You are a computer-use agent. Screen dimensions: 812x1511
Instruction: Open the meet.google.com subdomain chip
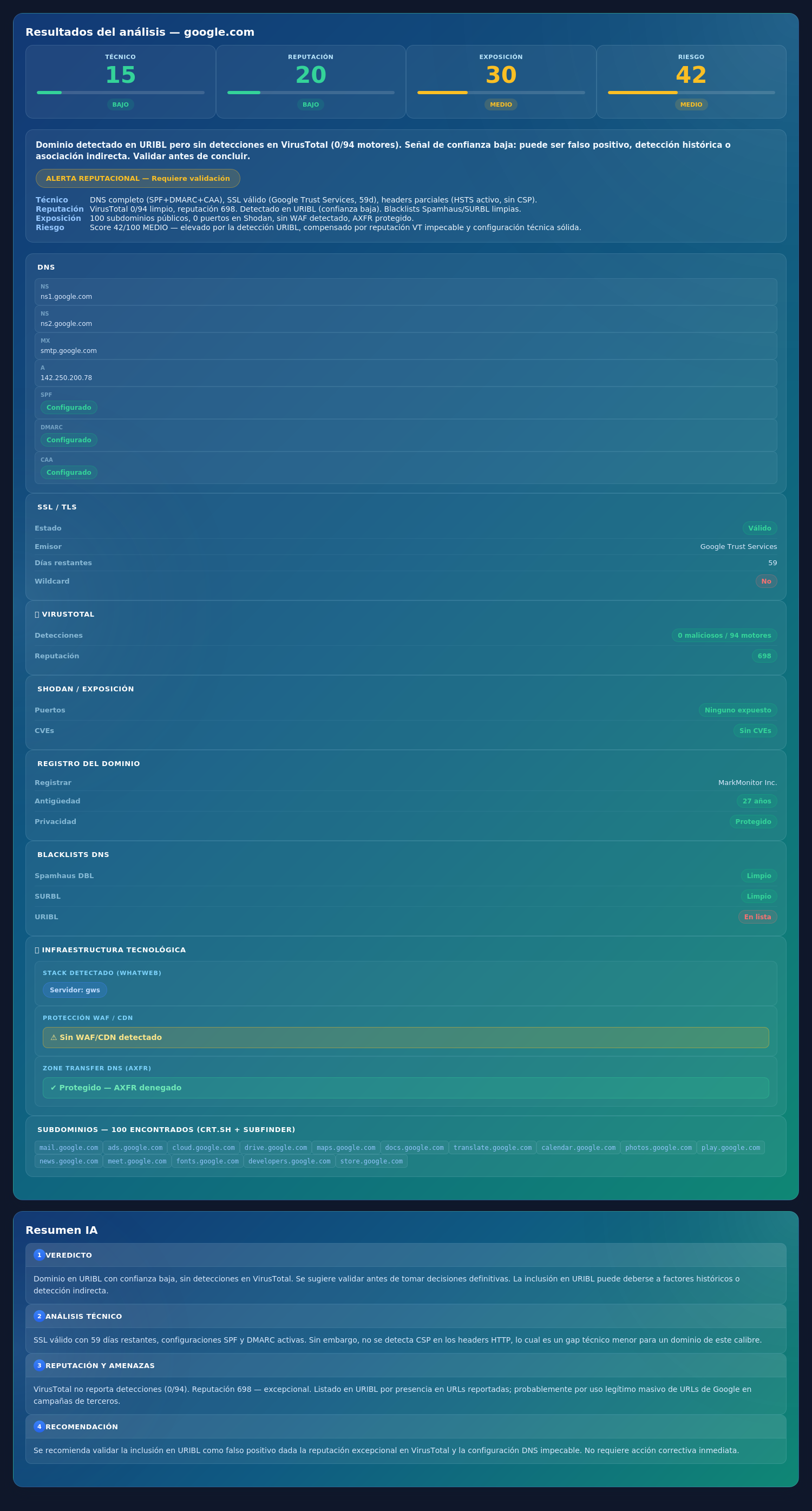(x=137, y=1161)
